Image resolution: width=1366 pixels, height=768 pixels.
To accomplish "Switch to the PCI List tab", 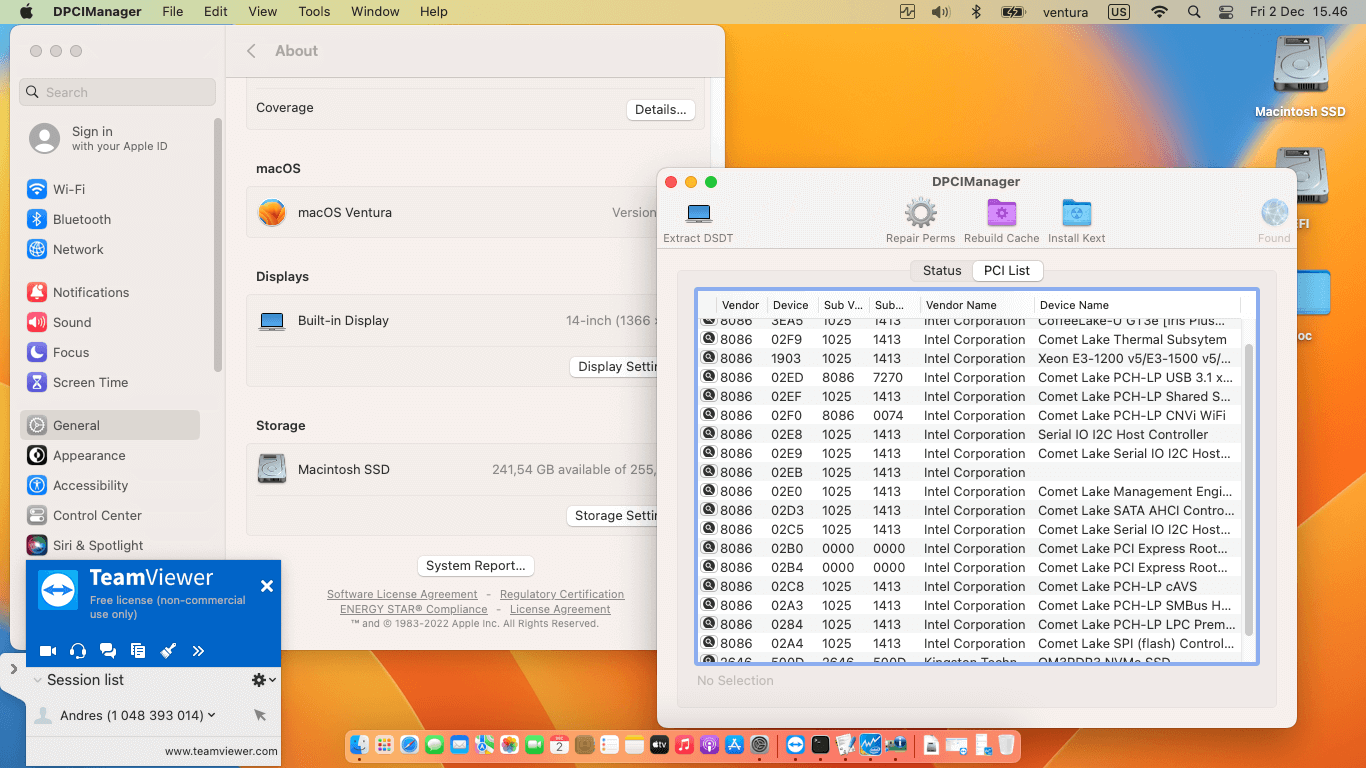I will tap(1007, 270).
